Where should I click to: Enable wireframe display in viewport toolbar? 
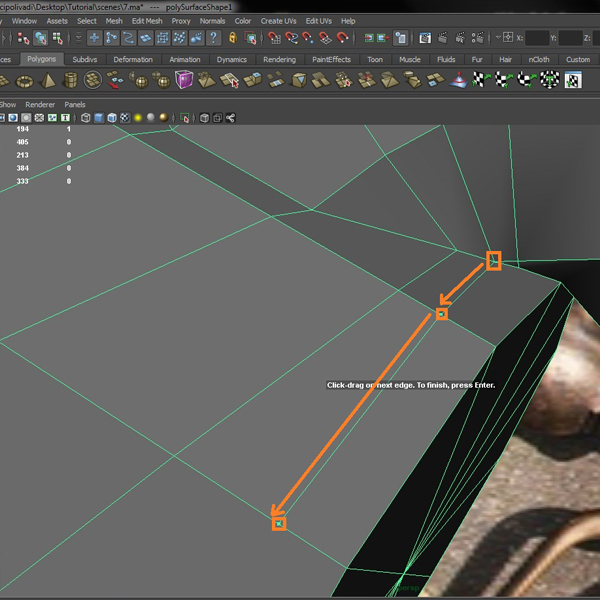coord(85,118)
